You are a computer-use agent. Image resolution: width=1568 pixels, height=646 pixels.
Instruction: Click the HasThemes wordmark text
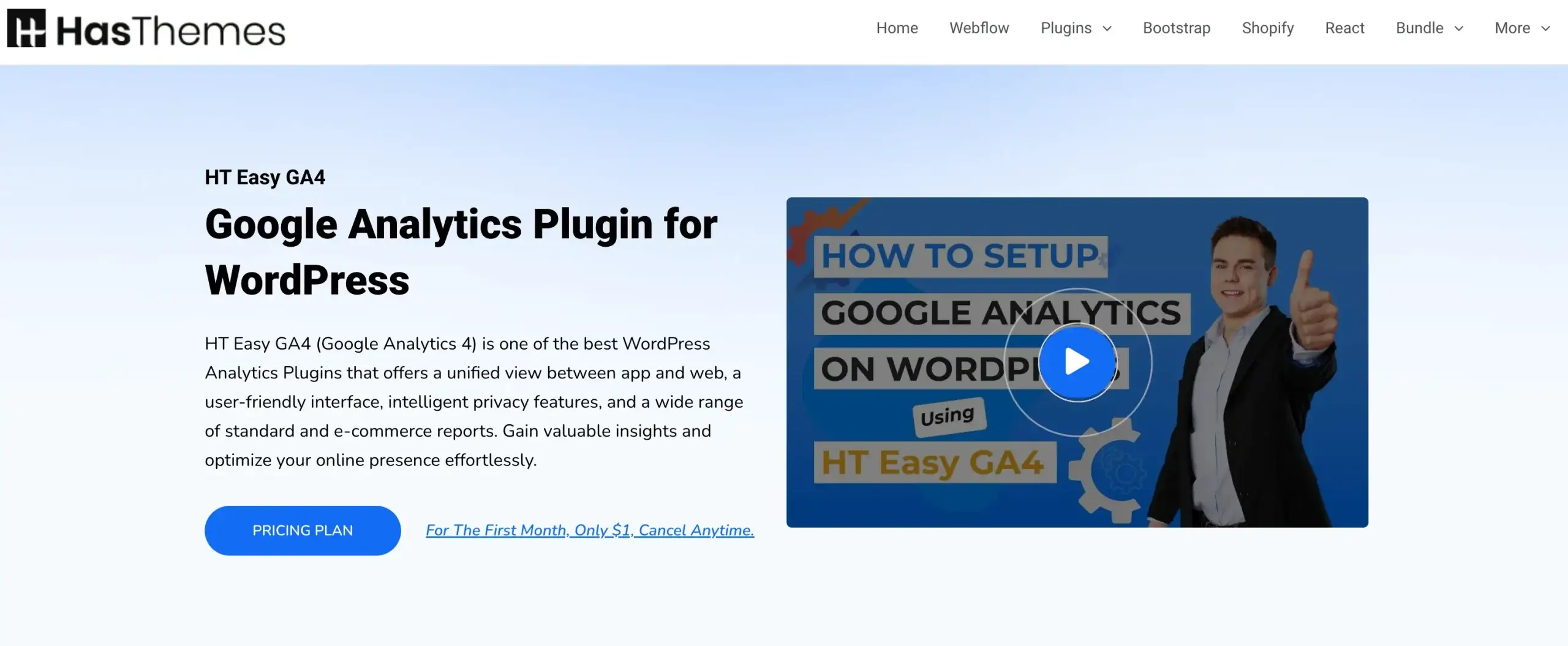tap(171, 31)
